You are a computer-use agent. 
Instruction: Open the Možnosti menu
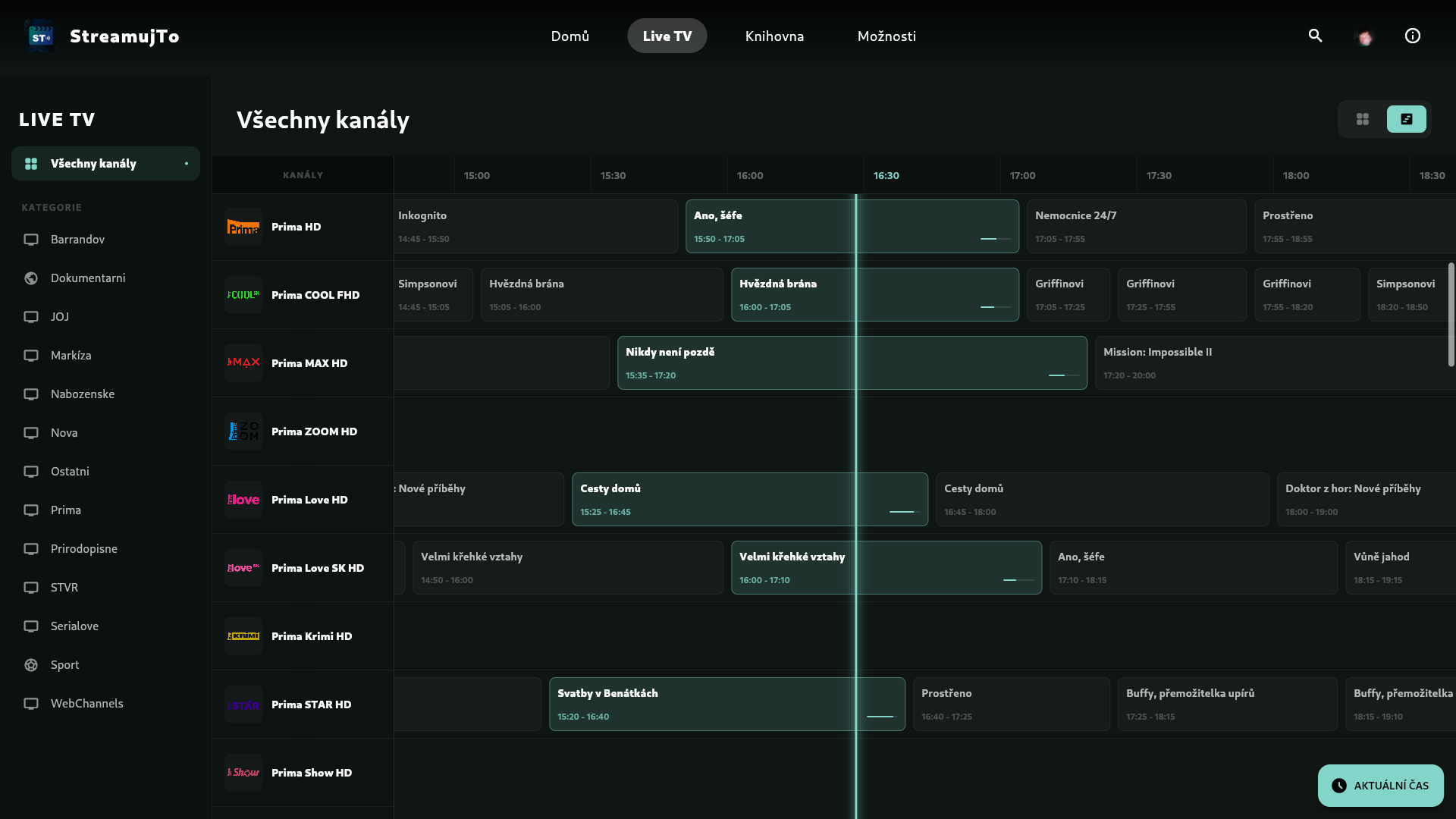tap(886, 36)
